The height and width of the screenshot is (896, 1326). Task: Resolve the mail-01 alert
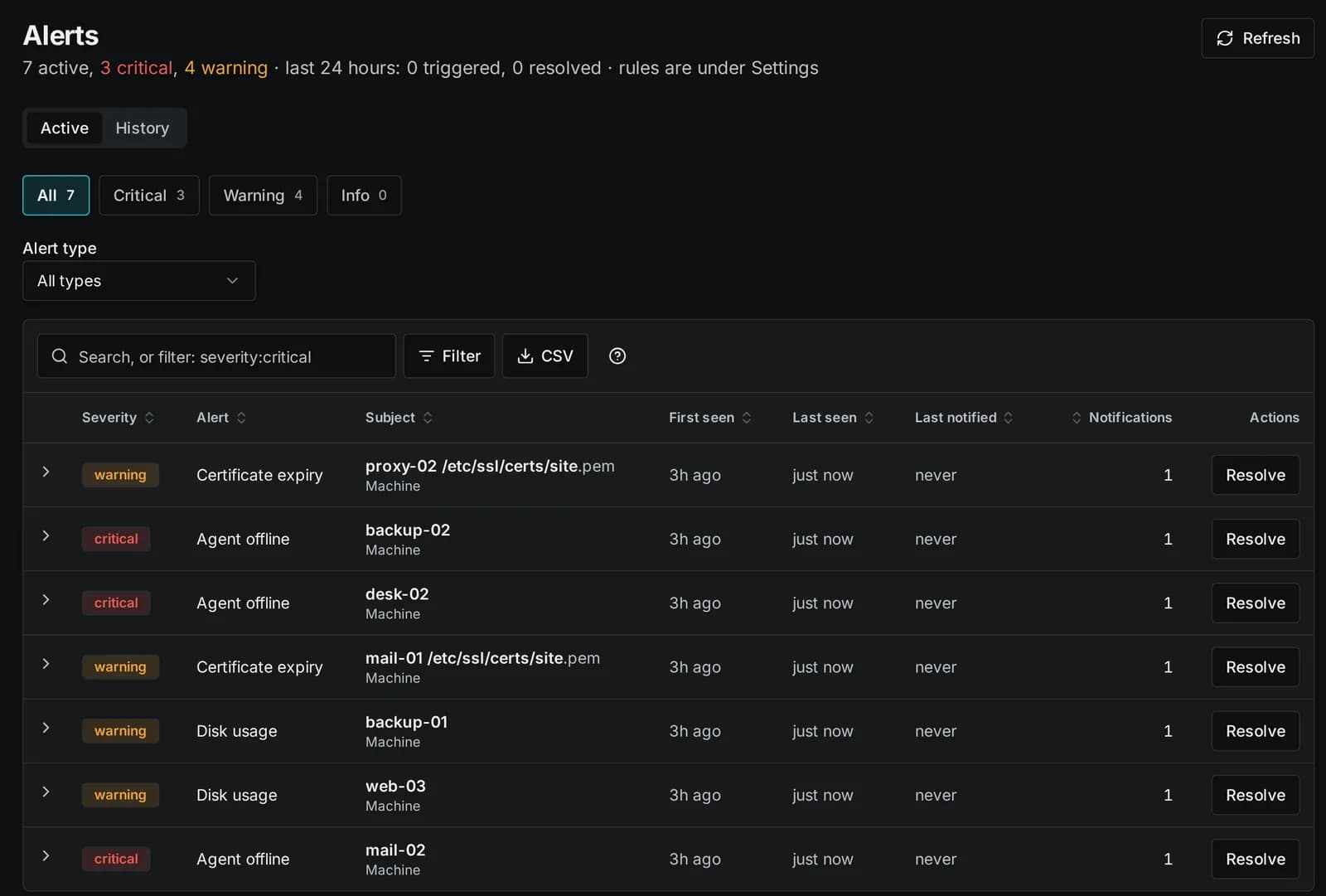(x=1256, y=667)
